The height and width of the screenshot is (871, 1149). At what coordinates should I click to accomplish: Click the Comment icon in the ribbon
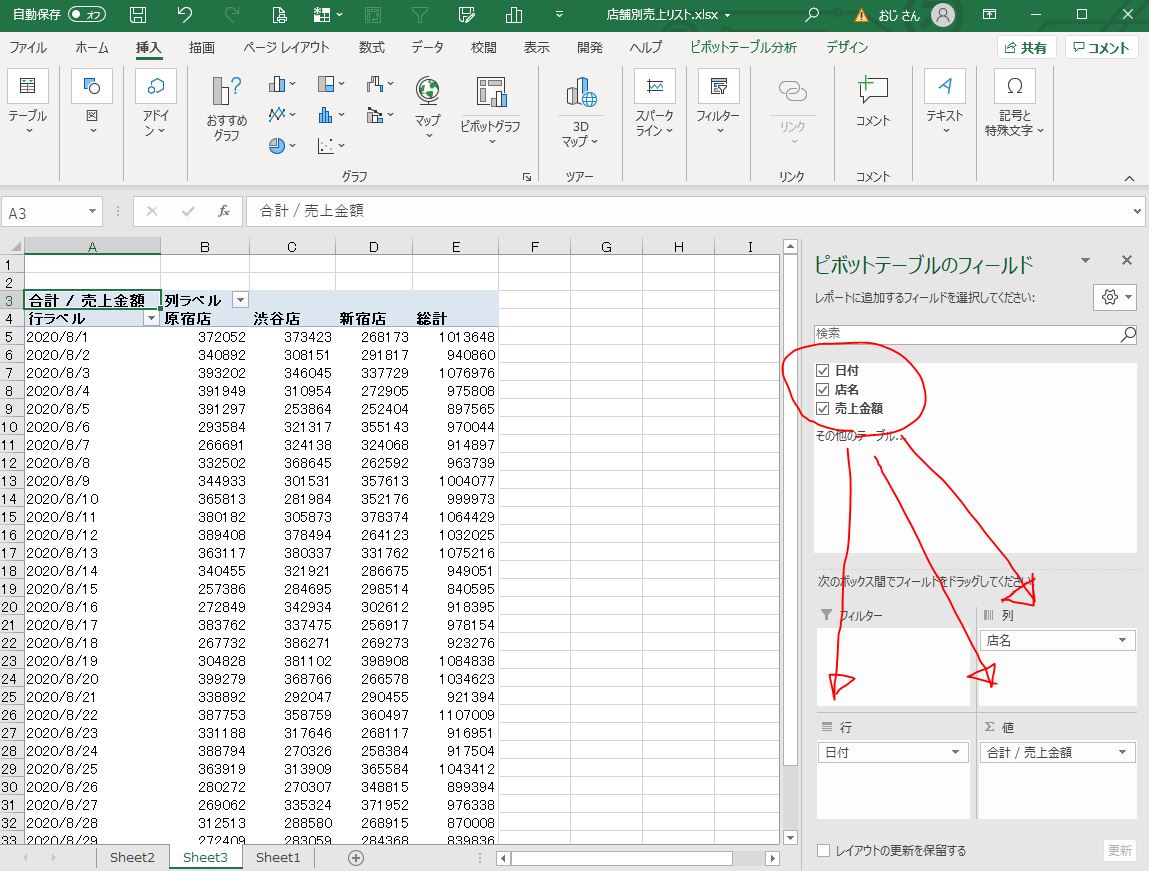click(x=872, y=100)
